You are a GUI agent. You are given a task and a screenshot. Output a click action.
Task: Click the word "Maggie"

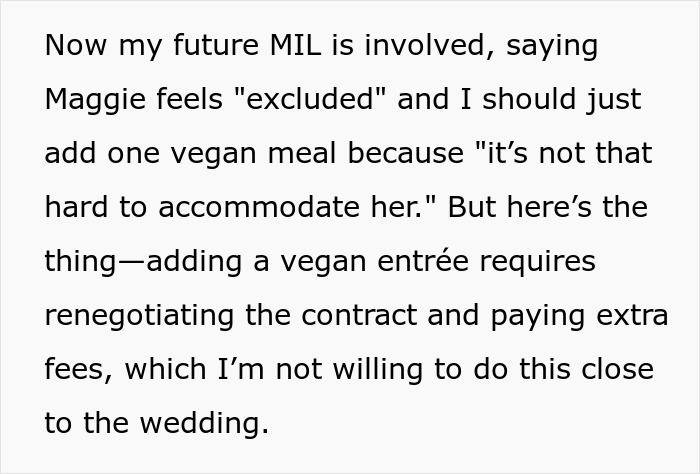point(91,100)
